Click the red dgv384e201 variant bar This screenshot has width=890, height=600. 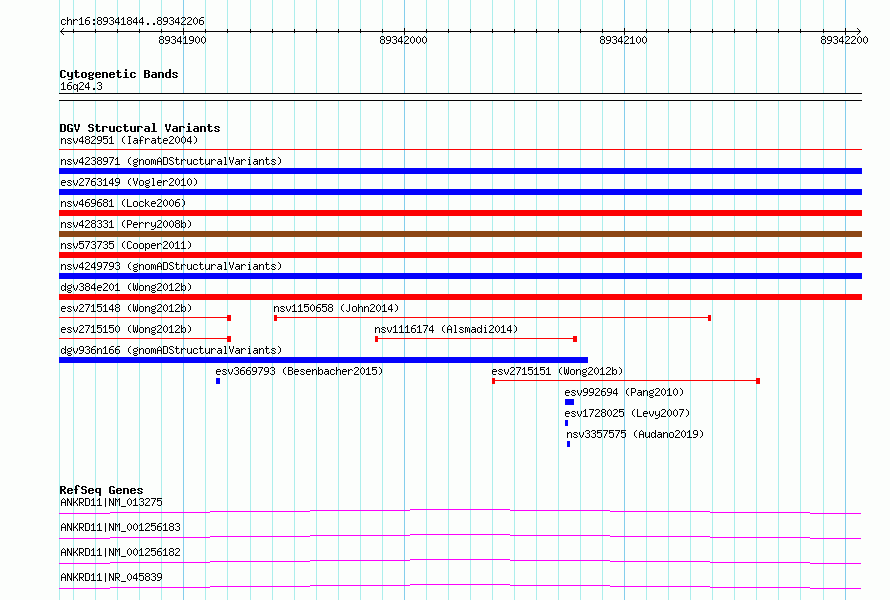pos(460,297)
